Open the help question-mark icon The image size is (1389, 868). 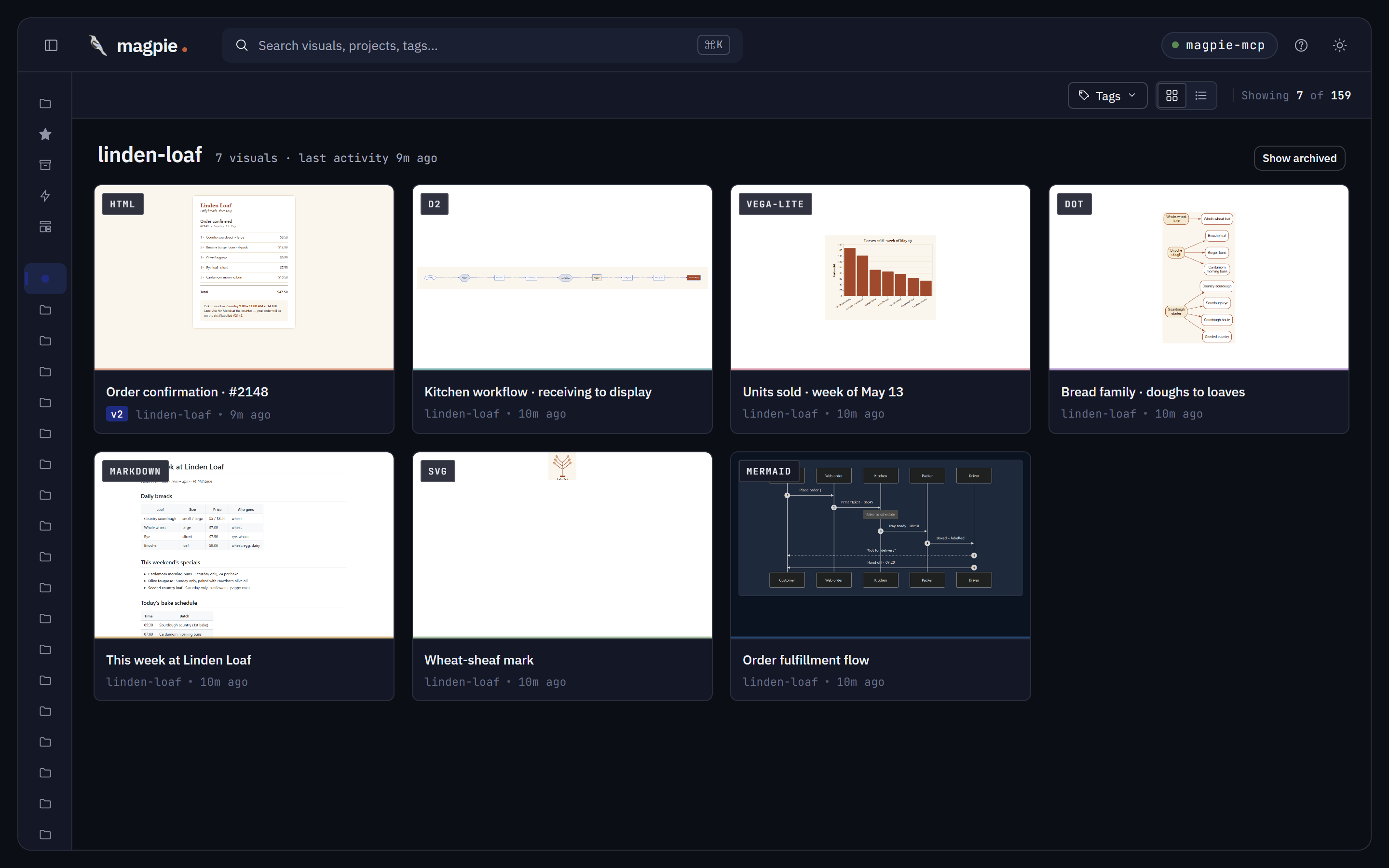1301,45
